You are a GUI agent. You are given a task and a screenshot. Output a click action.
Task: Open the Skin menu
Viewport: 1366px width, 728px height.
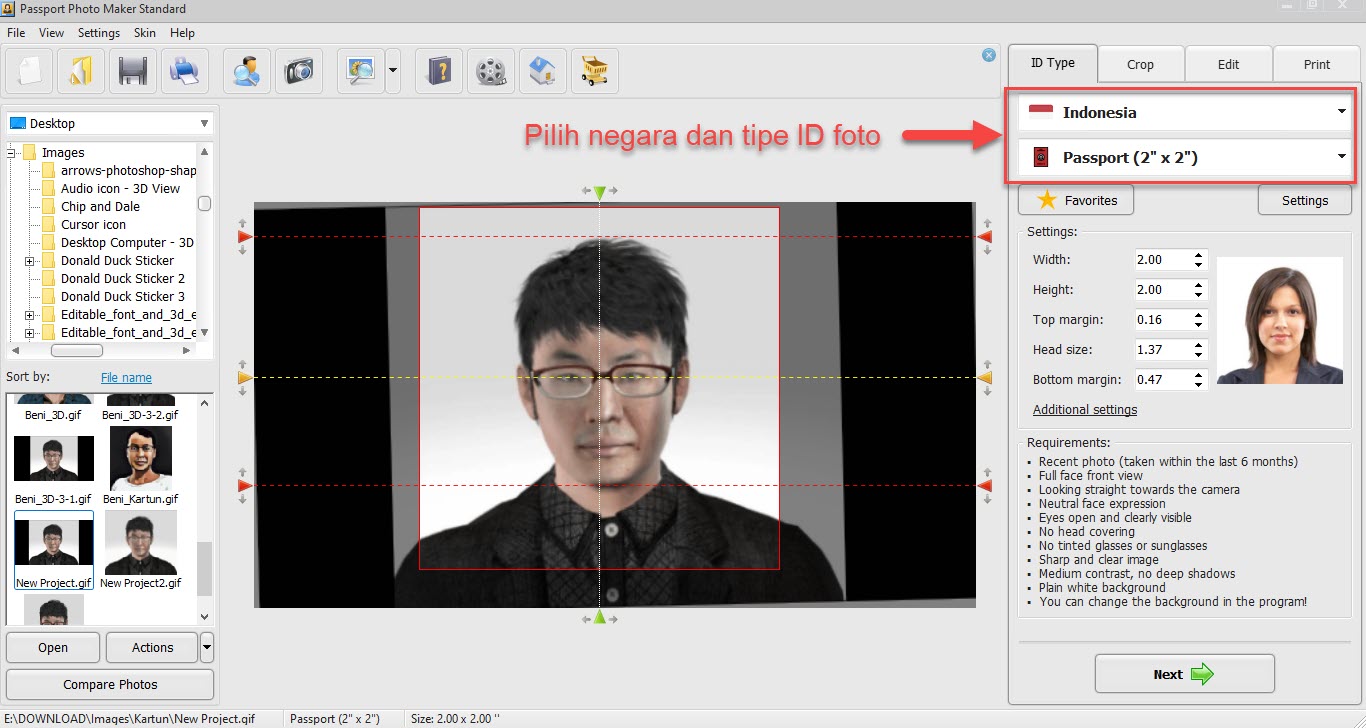tap(145, 33)
